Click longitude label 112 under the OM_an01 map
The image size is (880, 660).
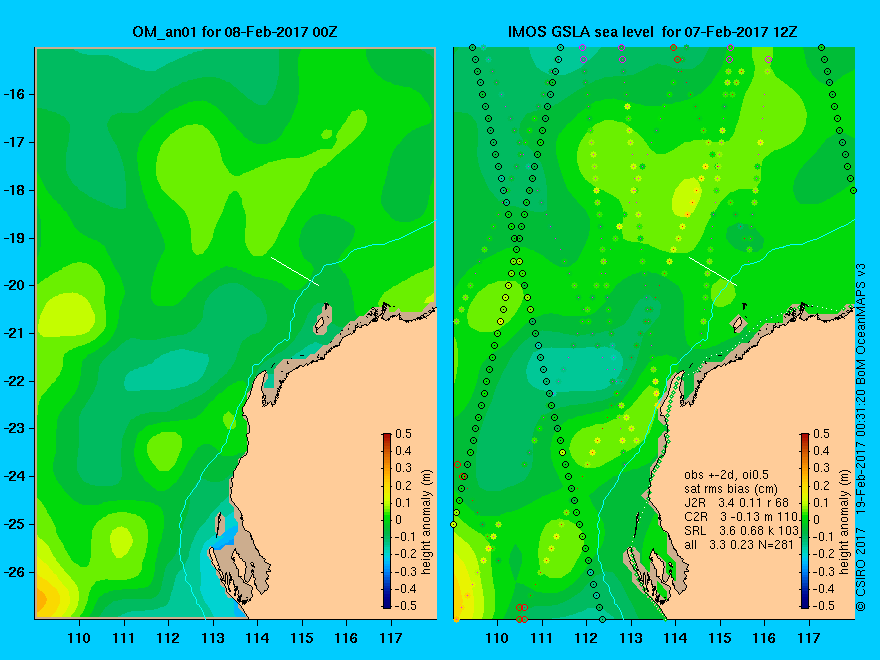coord(168,638)
